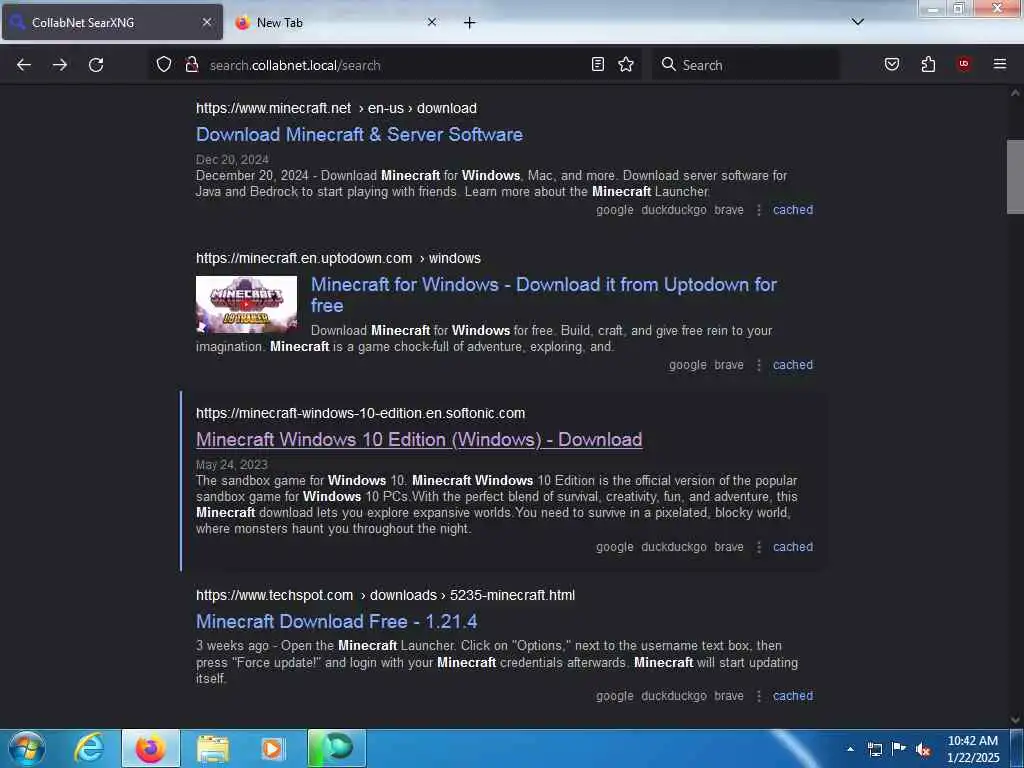Launch Internet Explorer from the taskbar

tap(89, 748)
